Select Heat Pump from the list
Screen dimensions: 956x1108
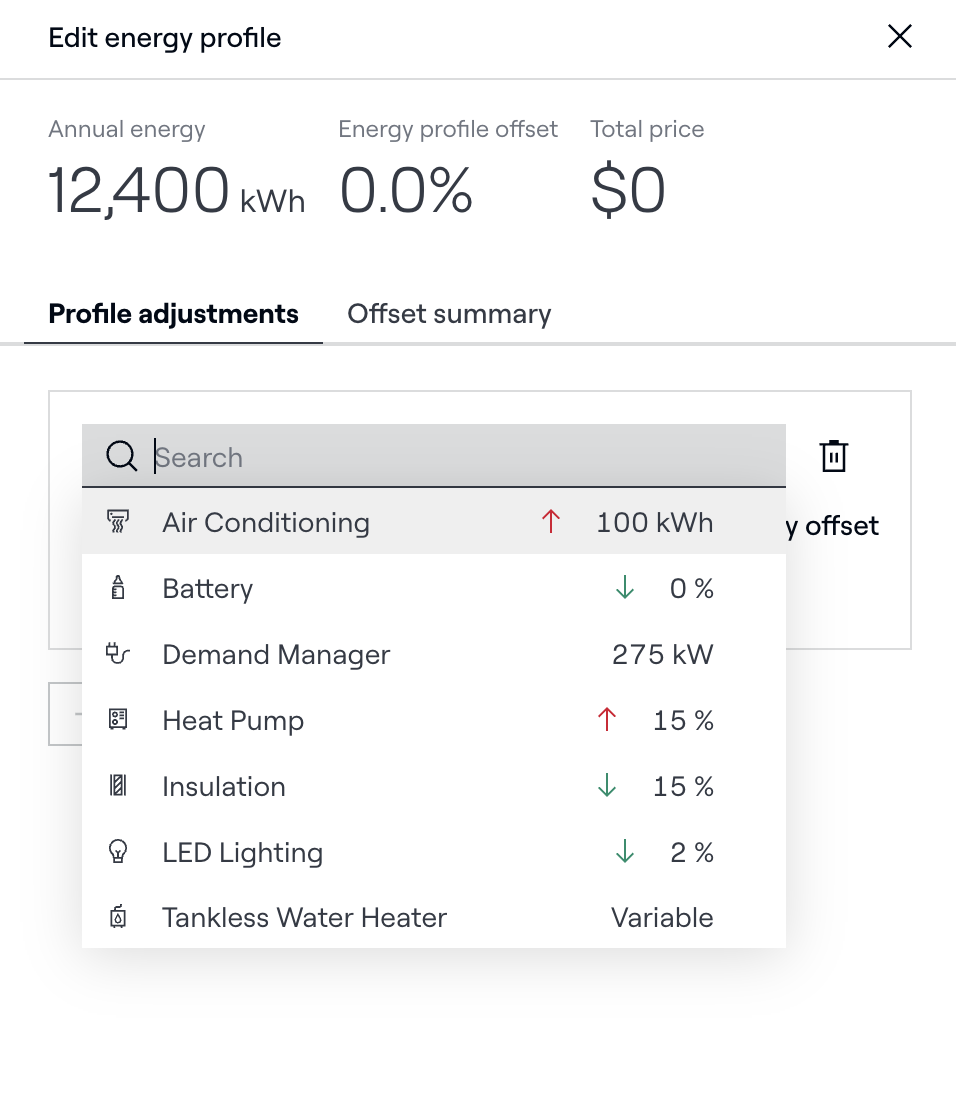coord(233,720)
